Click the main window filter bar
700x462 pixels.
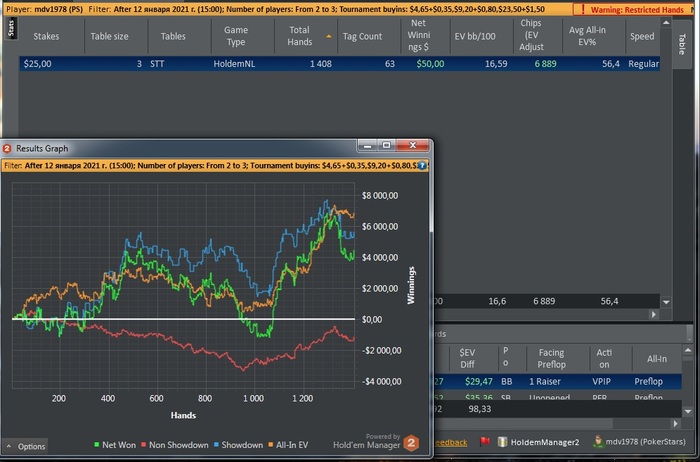point(288,9)
